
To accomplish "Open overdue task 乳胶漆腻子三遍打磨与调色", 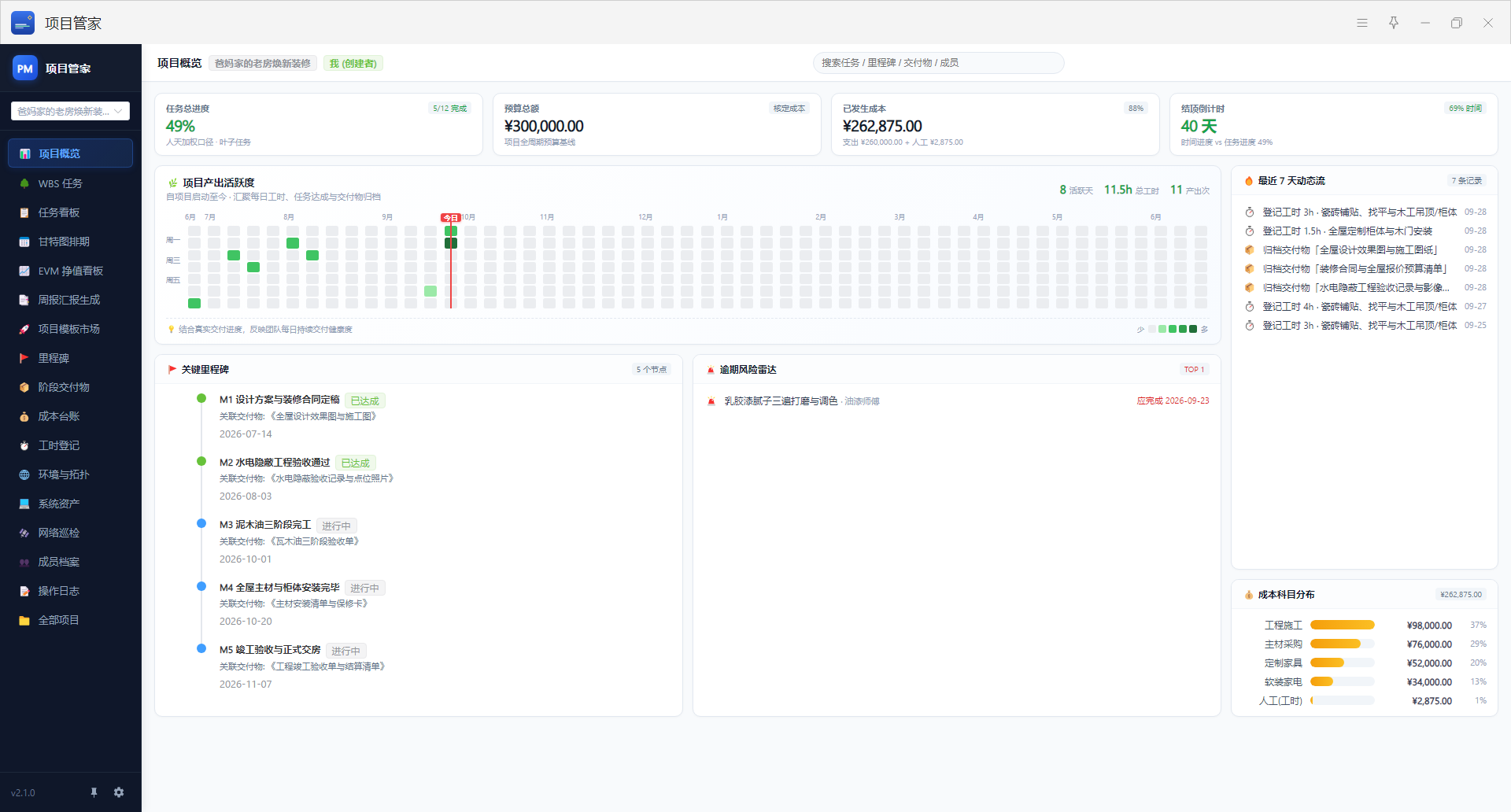I will click(780, 401).
